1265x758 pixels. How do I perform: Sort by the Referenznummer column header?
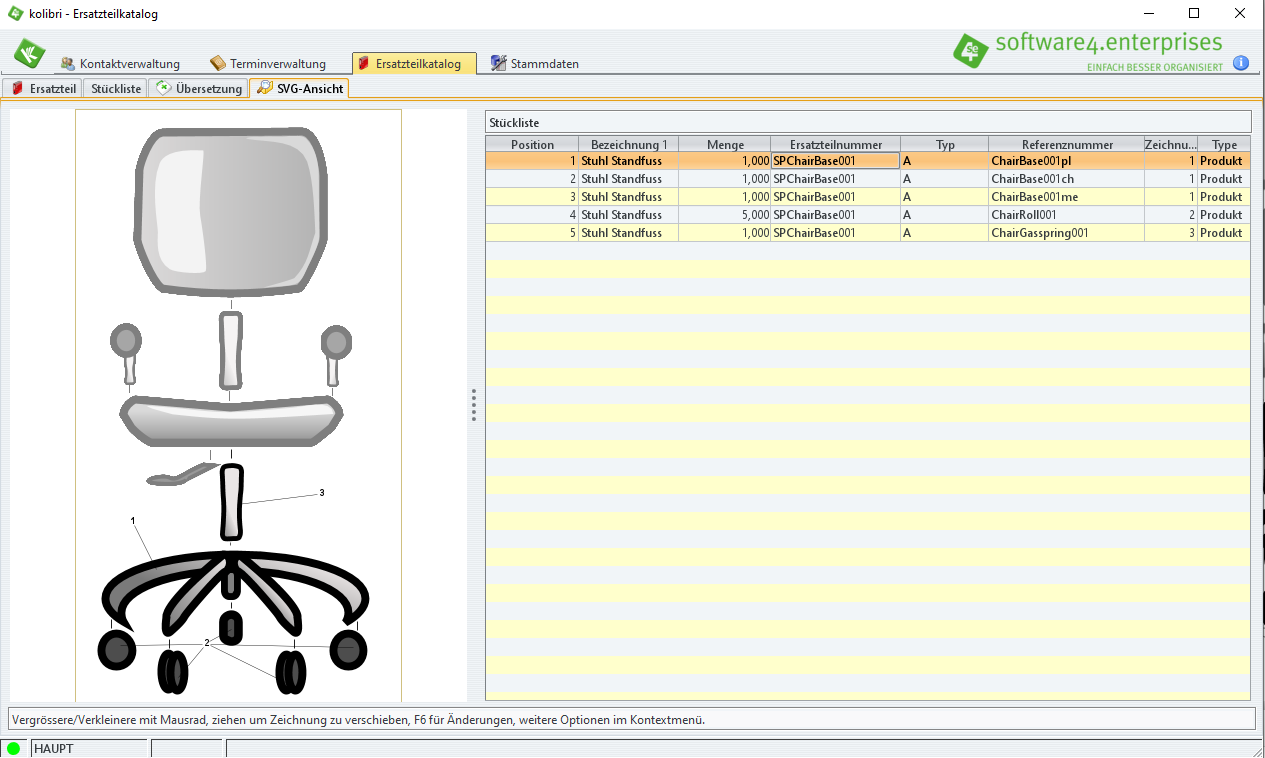click(1066, 144)
